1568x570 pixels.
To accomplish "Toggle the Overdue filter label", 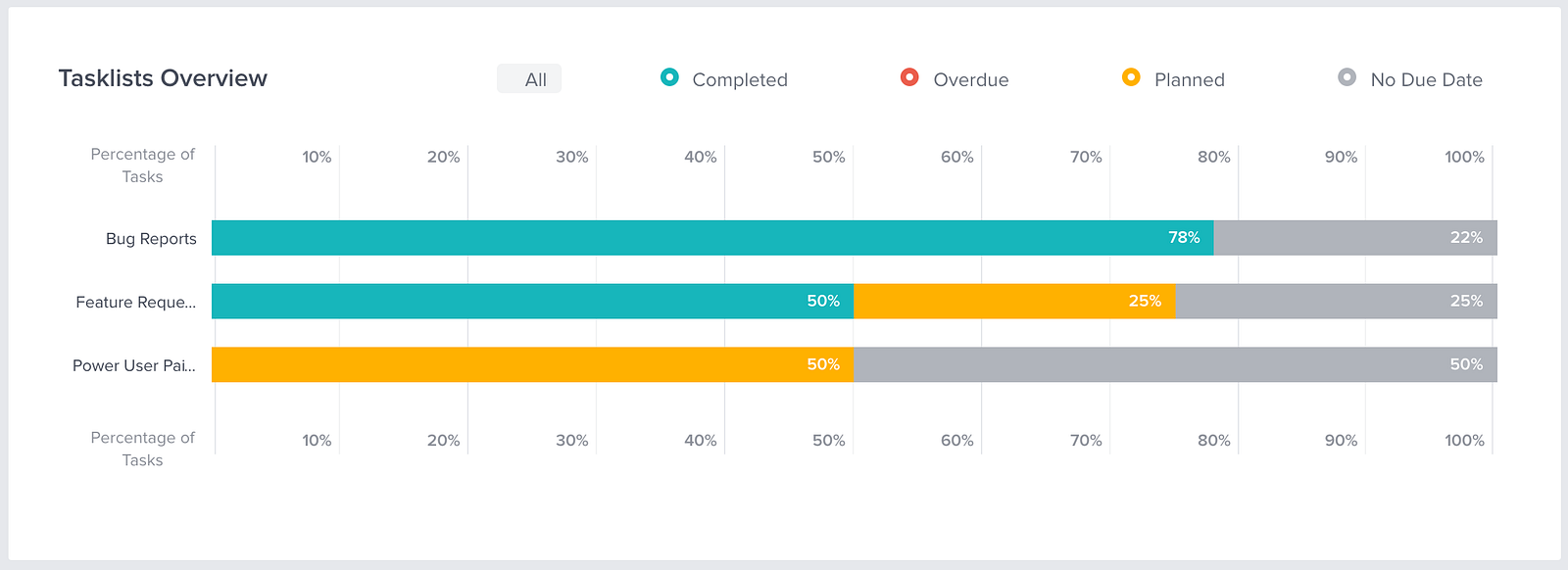I will click(x=971, y=79).
